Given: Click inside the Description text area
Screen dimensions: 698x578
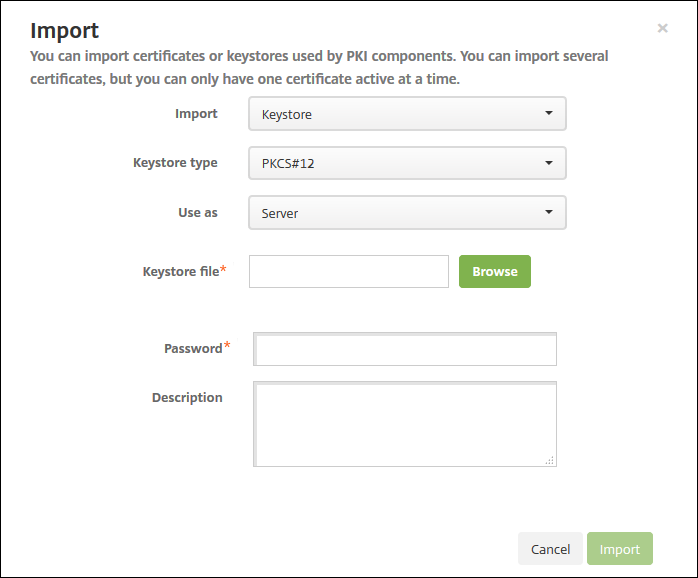Looking at the screenshot, I should 404,423.
